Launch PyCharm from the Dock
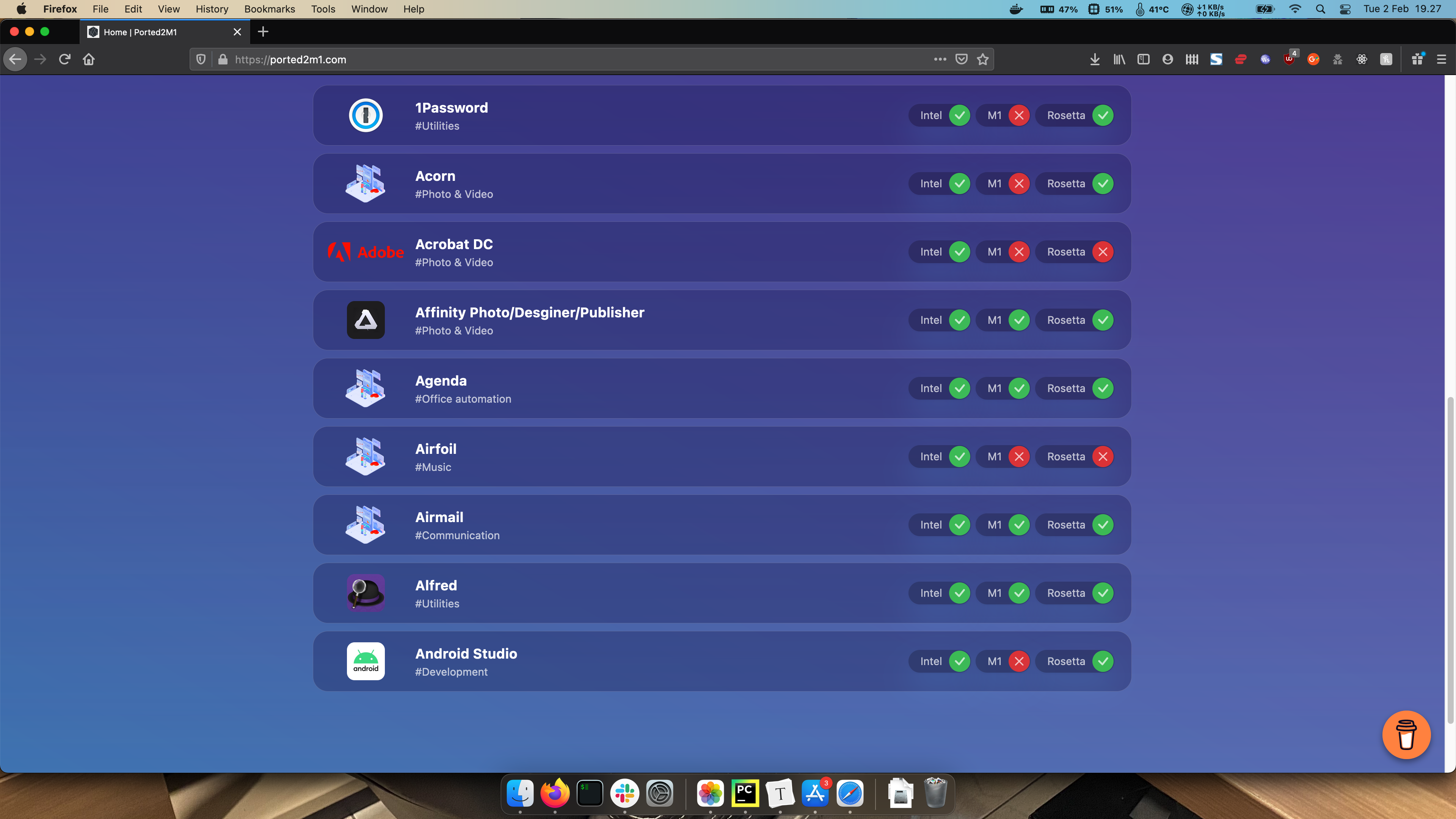 [x=745, y=794]
